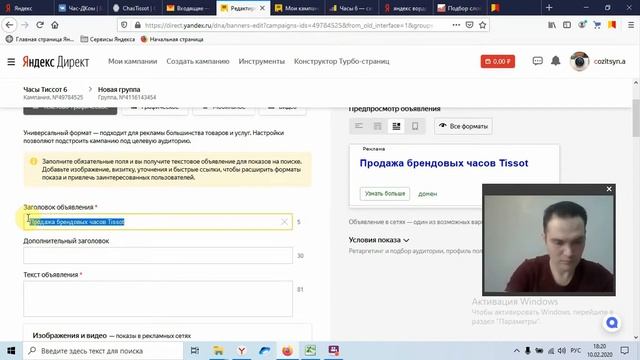Open Создать кампанию menu

[198, 61]
